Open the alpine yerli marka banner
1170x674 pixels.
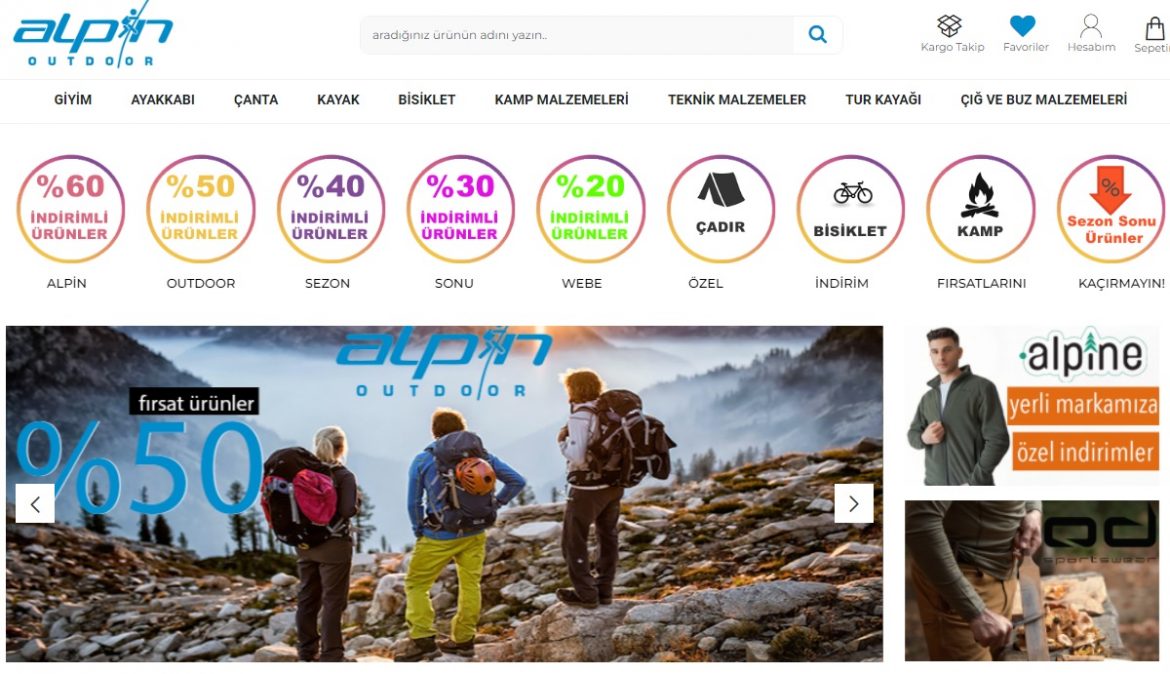[1033, 405]
